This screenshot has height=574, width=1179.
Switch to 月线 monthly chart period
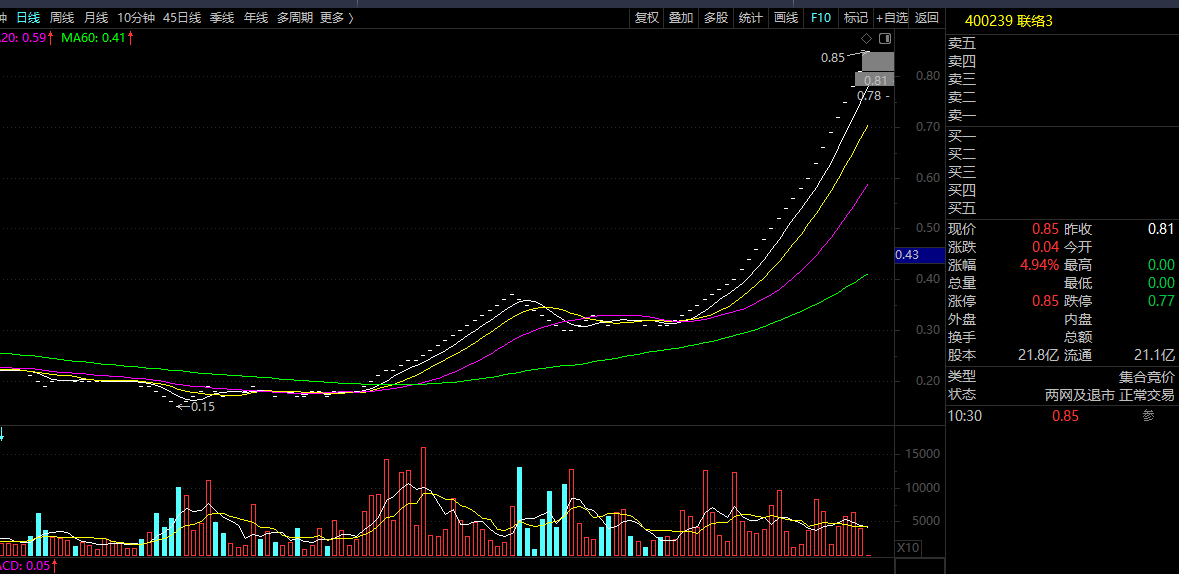(95, 18)
